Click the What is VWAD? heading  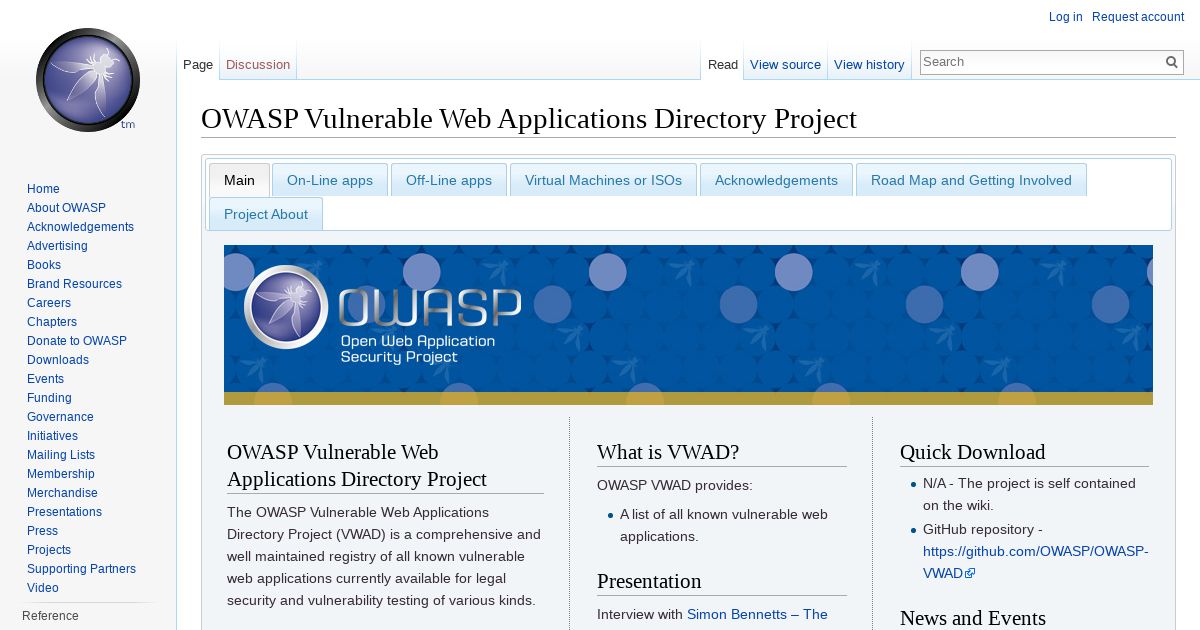coord(668,452)
